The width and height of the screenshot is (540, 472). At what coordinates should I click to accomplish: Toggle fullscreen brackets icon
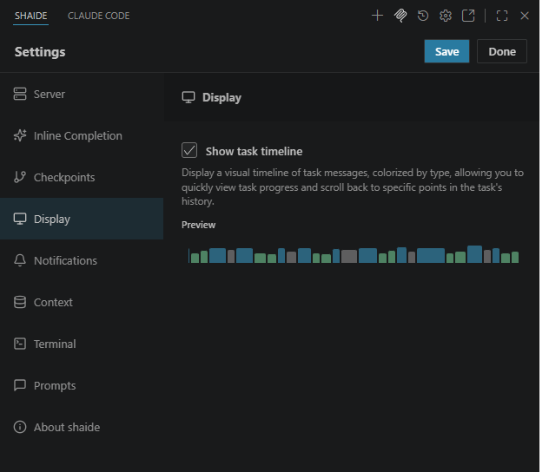[502, 15]
